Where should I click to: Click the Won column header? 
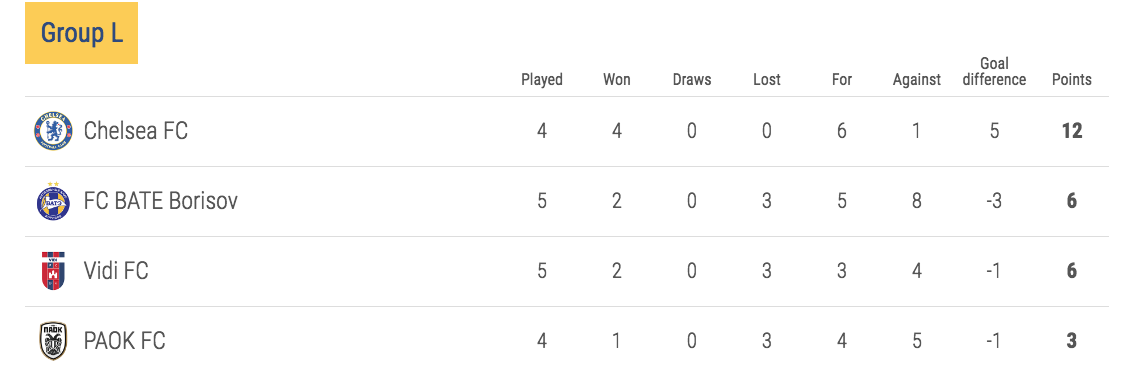[x=617, y=80]
